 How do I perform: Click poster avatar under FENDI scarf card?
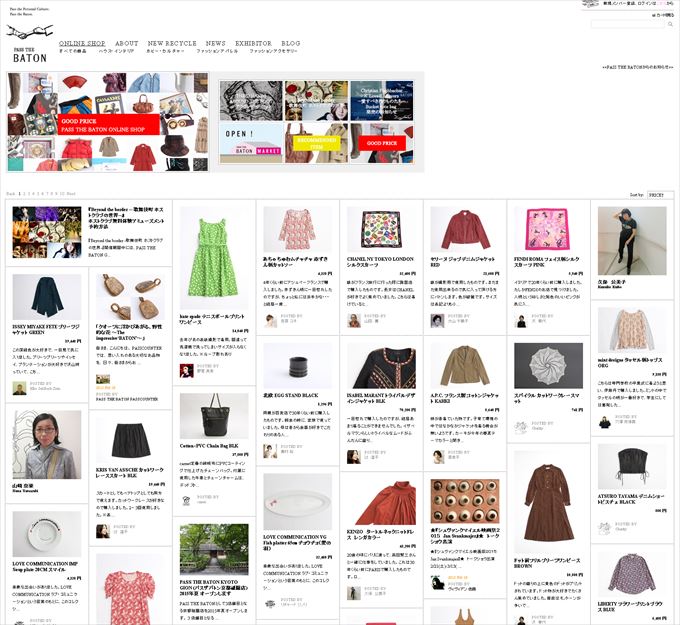point(521,321)
